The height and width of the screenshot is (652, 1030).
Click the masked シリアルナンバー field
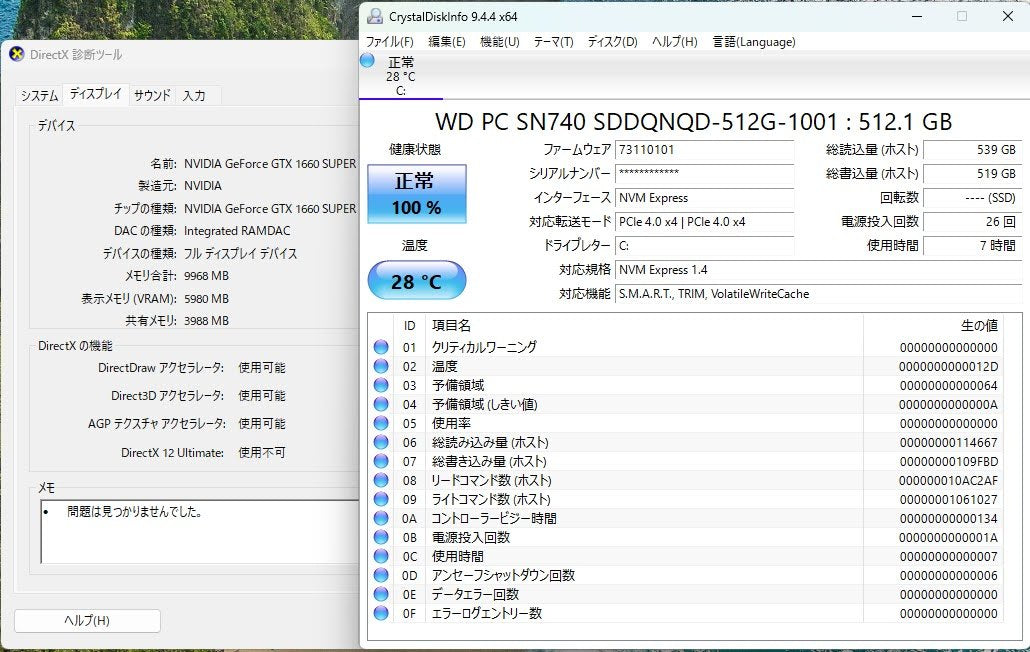click(x=704, y=173)
